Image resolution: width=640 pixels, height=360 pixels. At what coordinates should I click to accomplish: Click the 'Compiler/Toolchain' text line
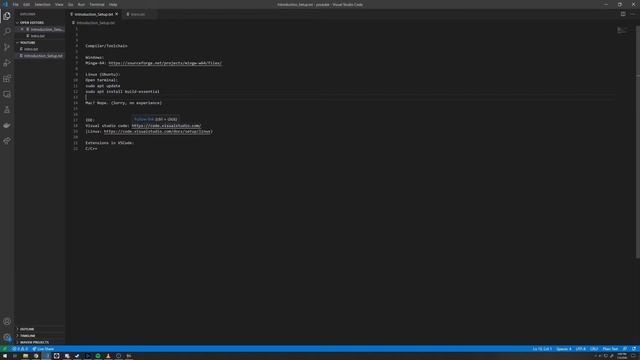click(107, 46)
